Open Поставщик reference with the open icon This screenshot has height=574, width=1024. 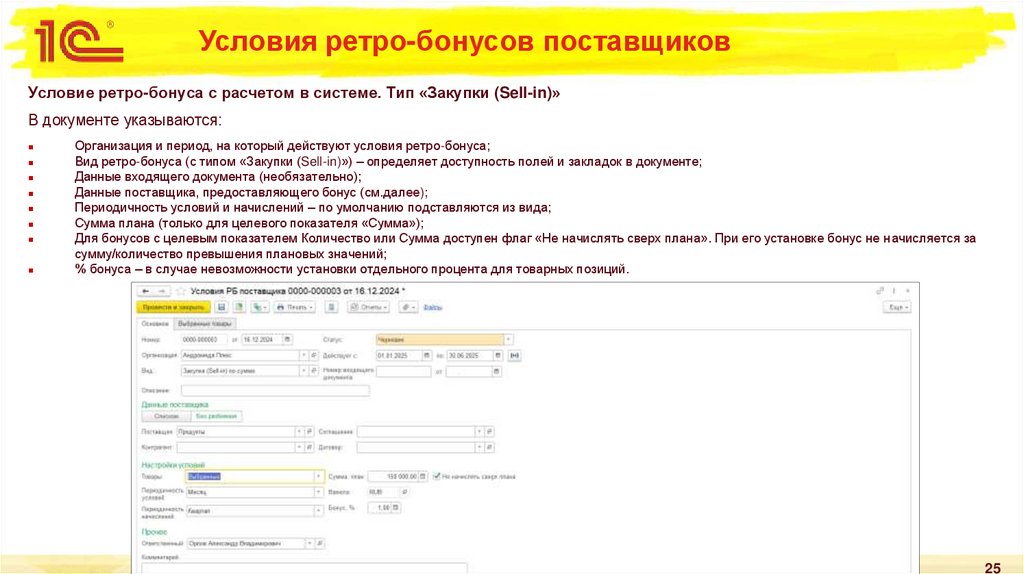(x=308, y=432)
